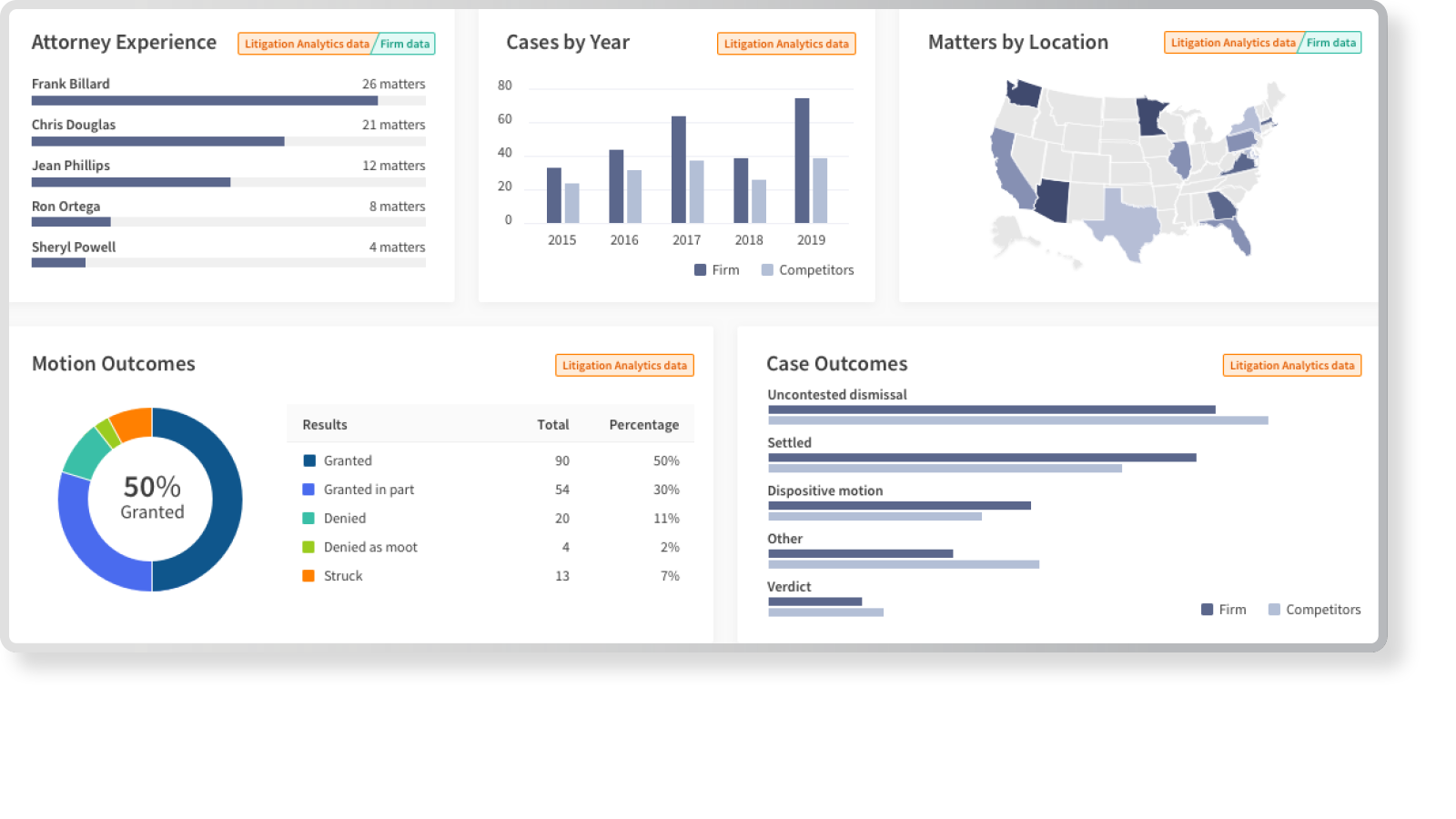Sort by the Percentage column header

pos(643,425)
